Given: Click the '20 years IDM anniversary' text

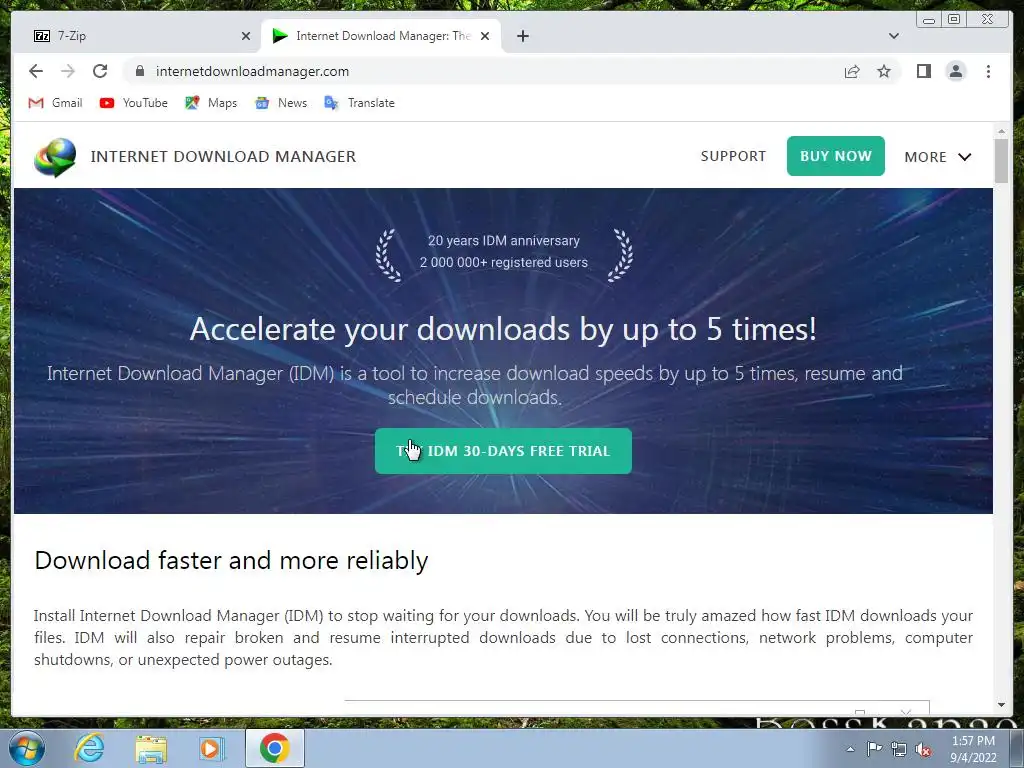Looking at the screenshot, I should (504, 240).
